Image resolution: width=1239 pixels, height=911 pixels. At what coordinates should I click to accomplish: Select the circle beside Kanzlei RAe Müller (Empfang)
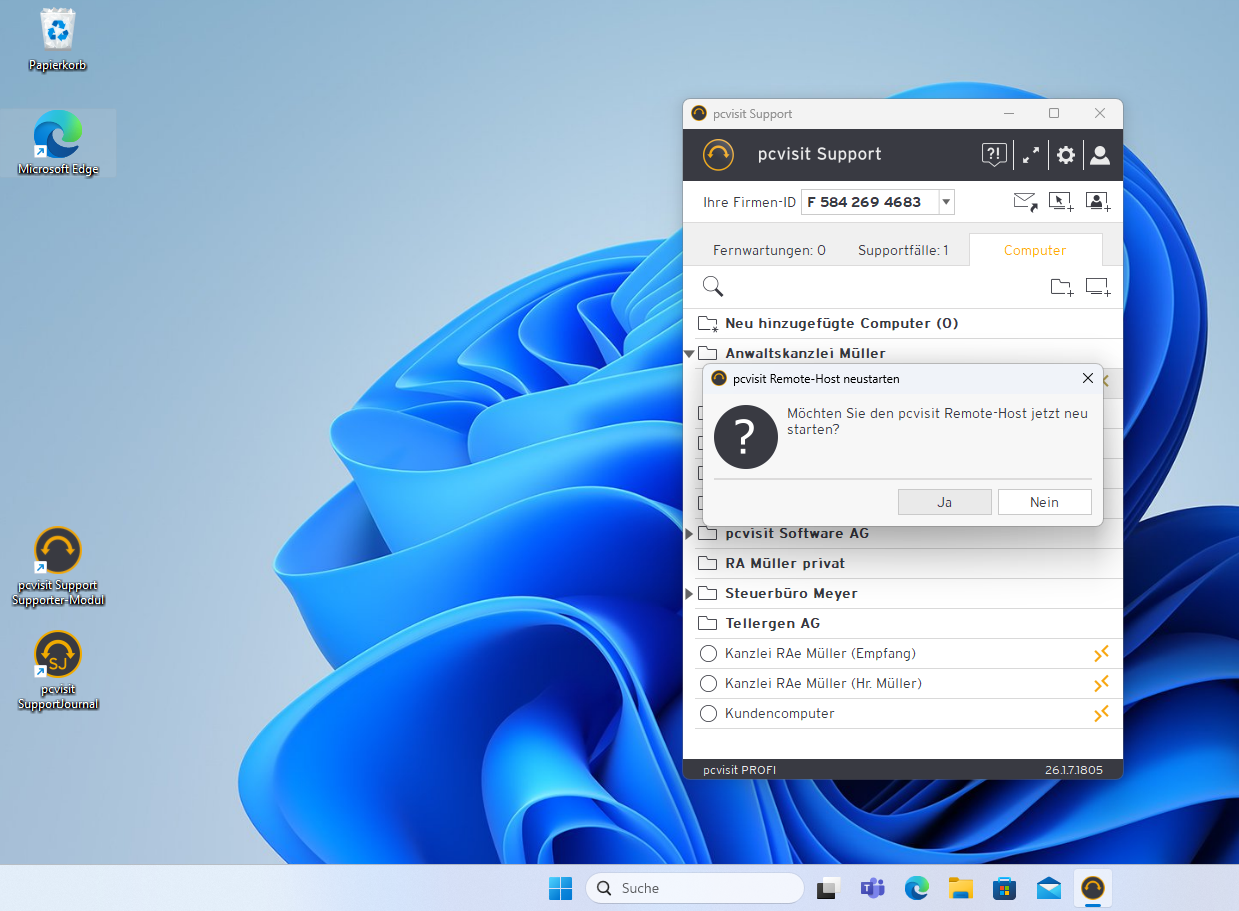tap(708, 654)
